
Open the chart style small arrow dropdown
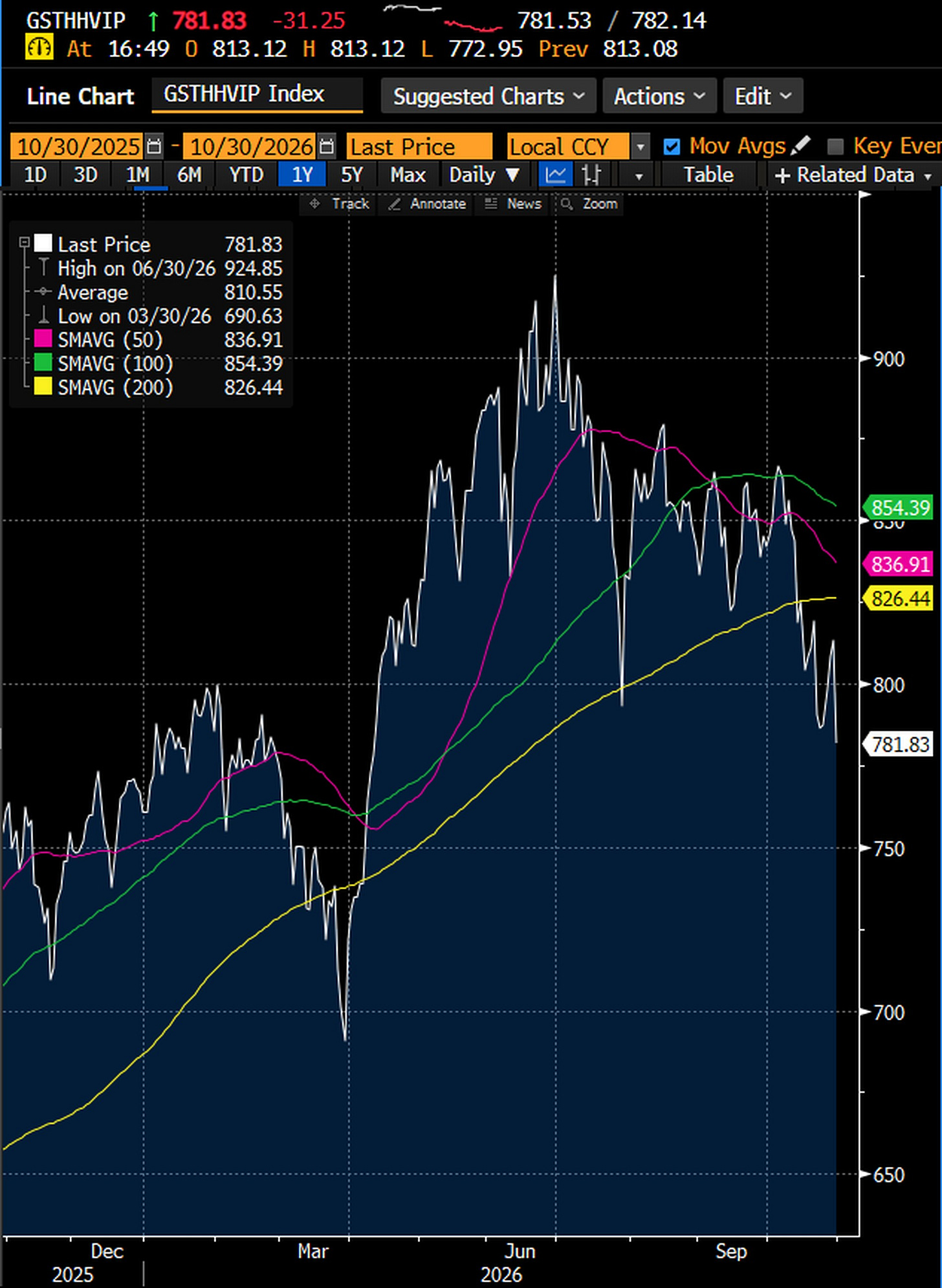point(639,175)
